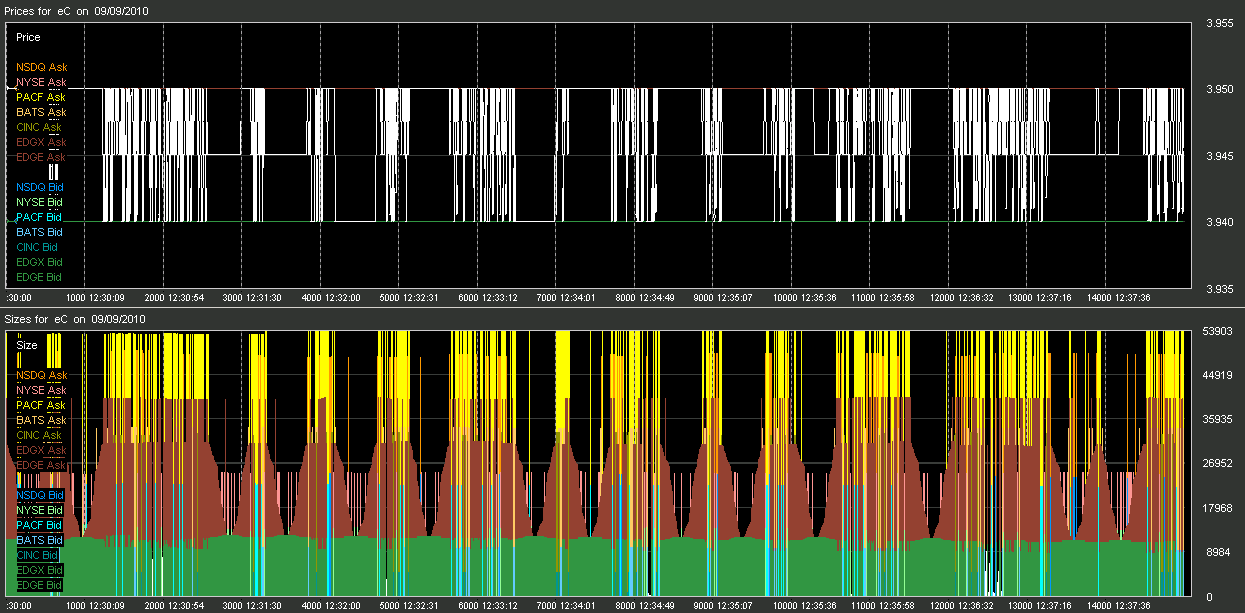Screen dimensions: 1245x613
Task: Click the 3.945 price axis value
Action: pos(1220,157)
